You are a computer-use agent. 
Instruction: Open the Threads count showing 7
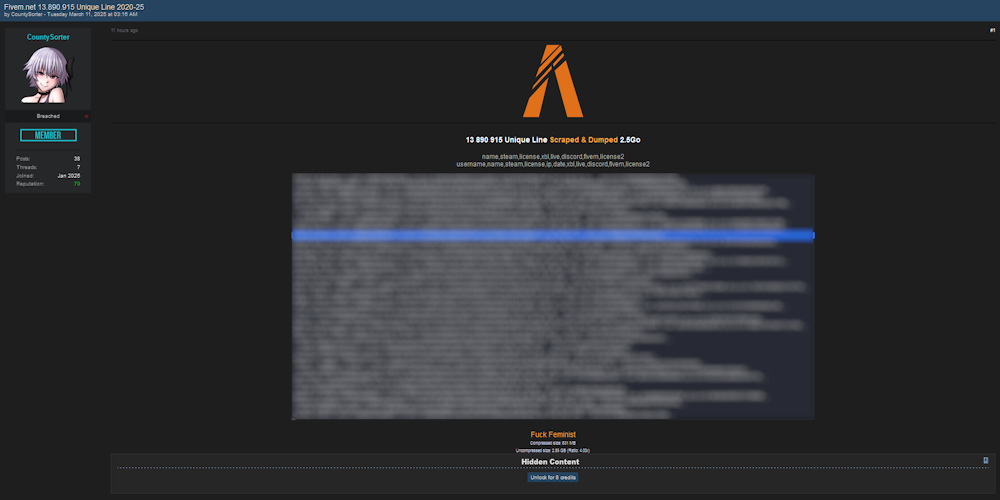coord(78,167)
